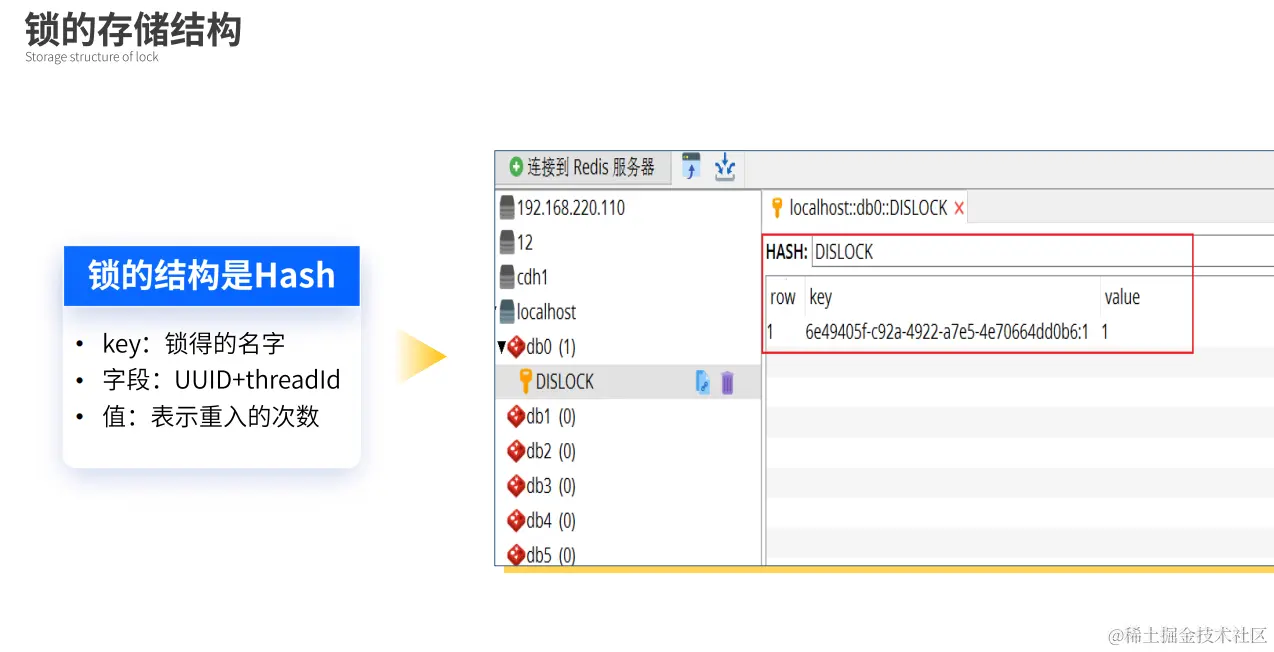Select the server named 12
1274x652 pixels.
tap(524, 242)
